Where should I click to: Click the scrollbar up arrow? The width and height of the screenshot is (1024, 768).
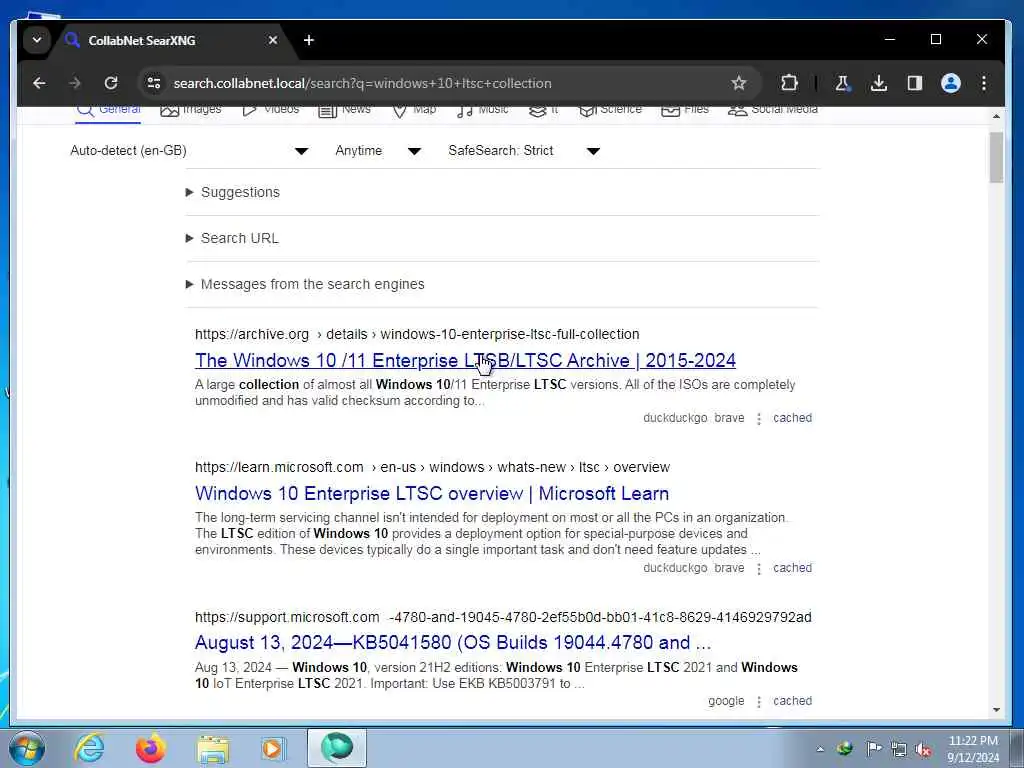996,116
